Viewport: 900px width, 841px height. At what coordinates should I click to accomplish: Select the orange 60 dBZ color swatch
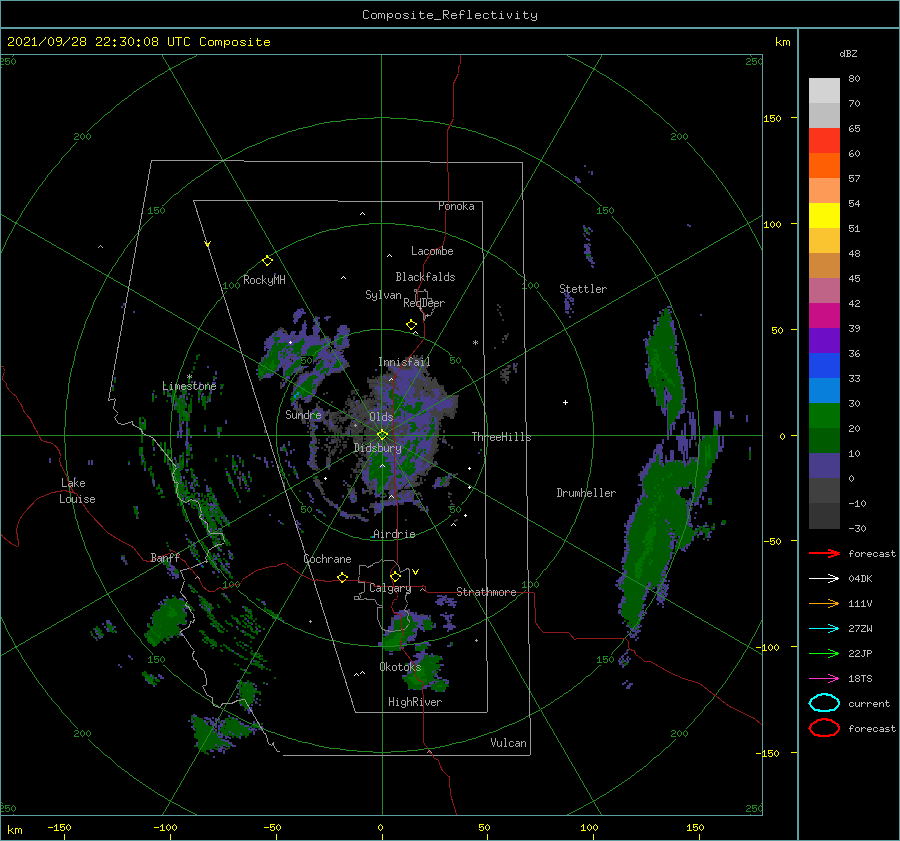tap(824, 165)
